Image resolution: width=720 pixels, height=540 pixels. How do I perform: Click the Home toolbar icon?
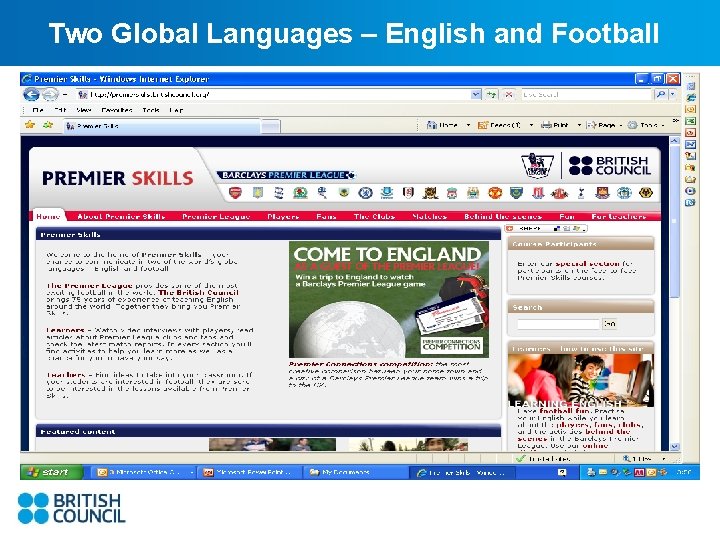click(432, 125)
